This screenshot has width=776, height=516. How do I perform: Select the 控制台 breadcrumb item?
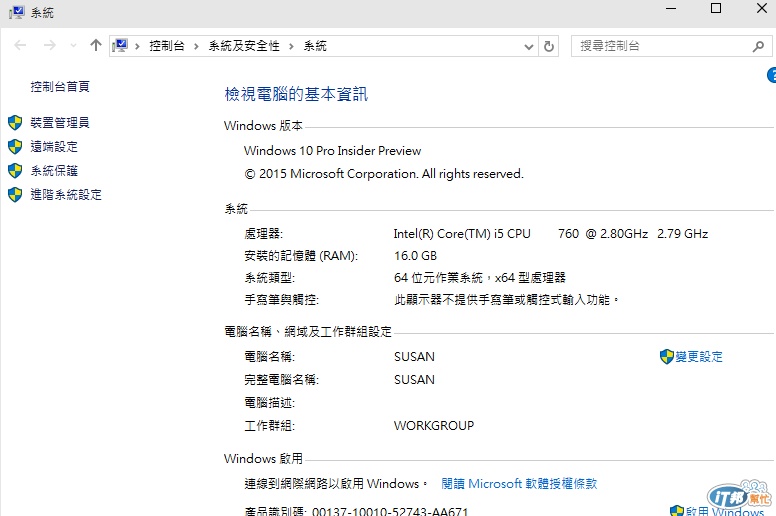[x=167, y=46]
